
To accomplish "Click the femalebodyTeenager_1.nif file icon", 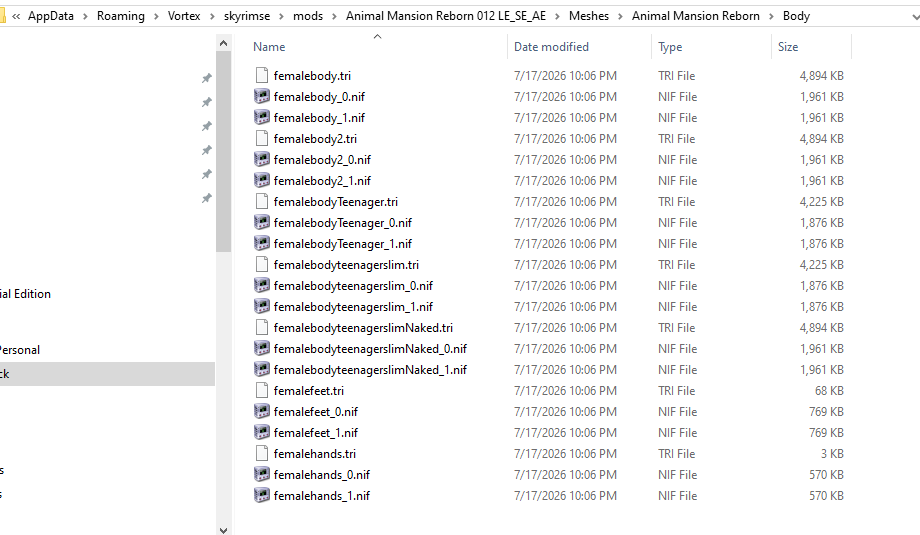I will coord(262,243).
